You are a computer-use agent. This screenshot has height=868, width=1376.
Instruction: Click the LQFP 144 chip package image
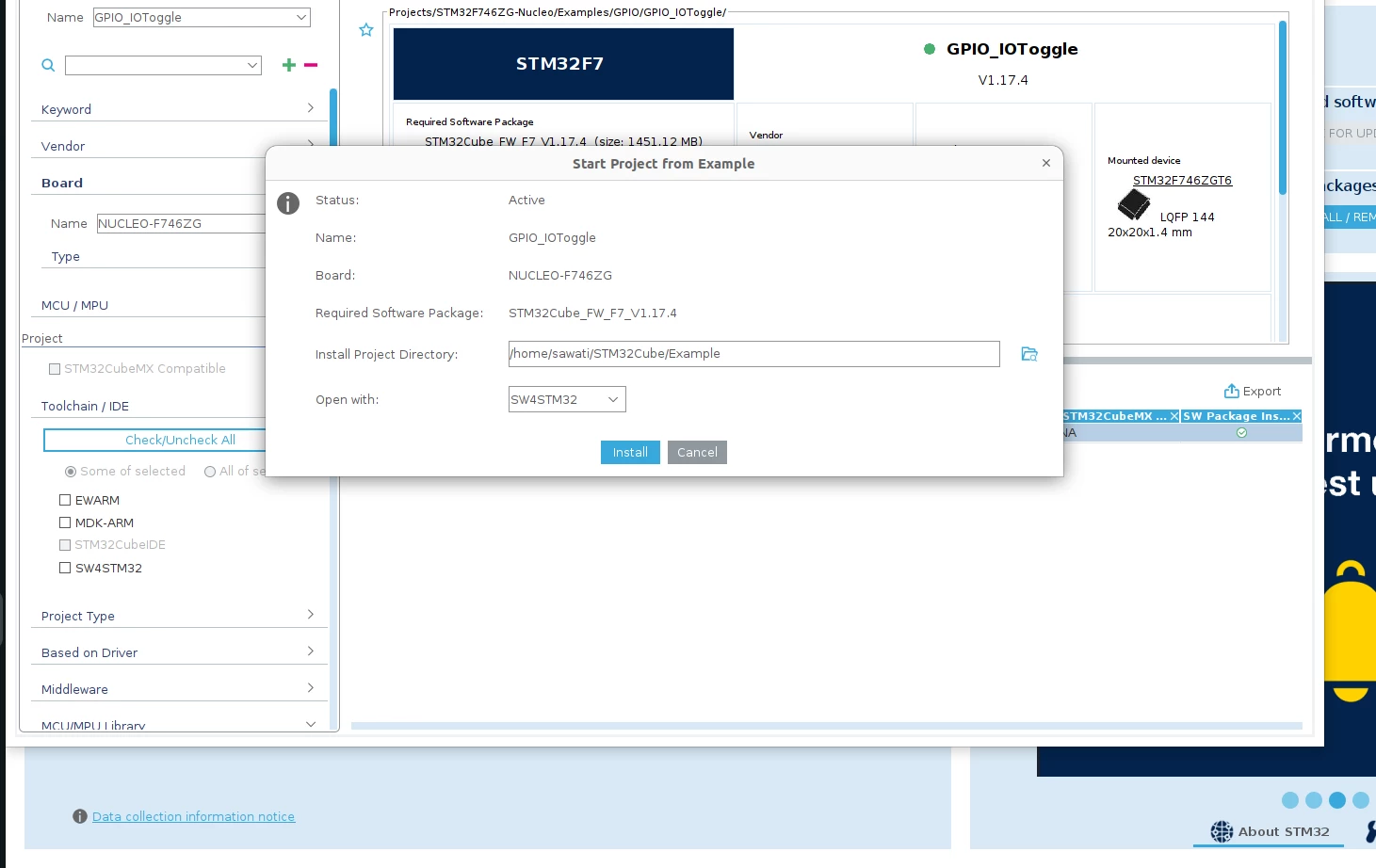tap(1133, 204)
